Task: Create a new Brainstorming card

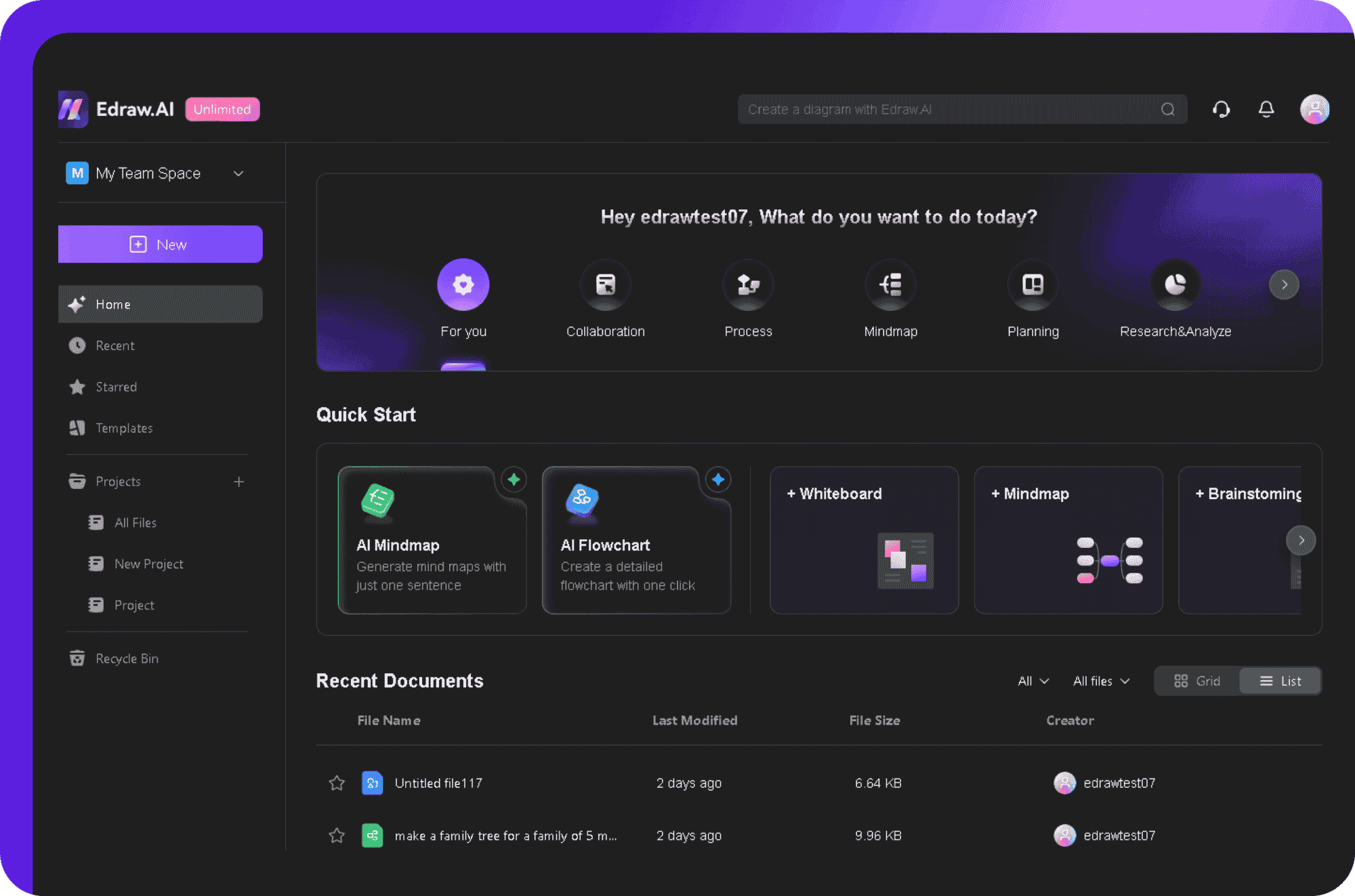Action: pos(1240,540)
